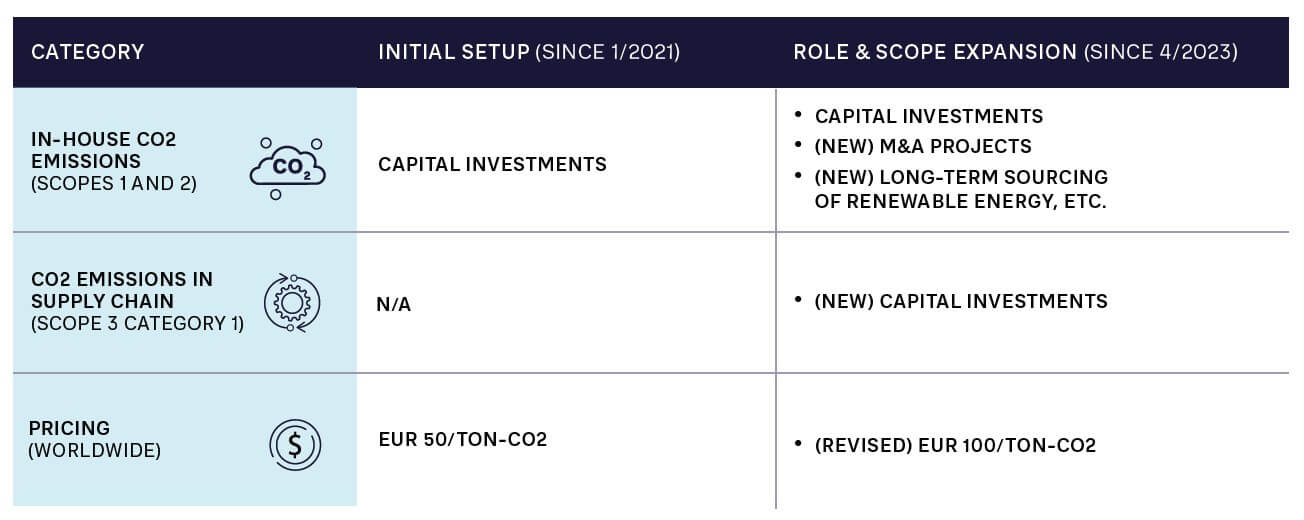Click the (SINCE 4/2023) date text
The width and height of the screenshot is (1304, 520).
(1160, 52)
